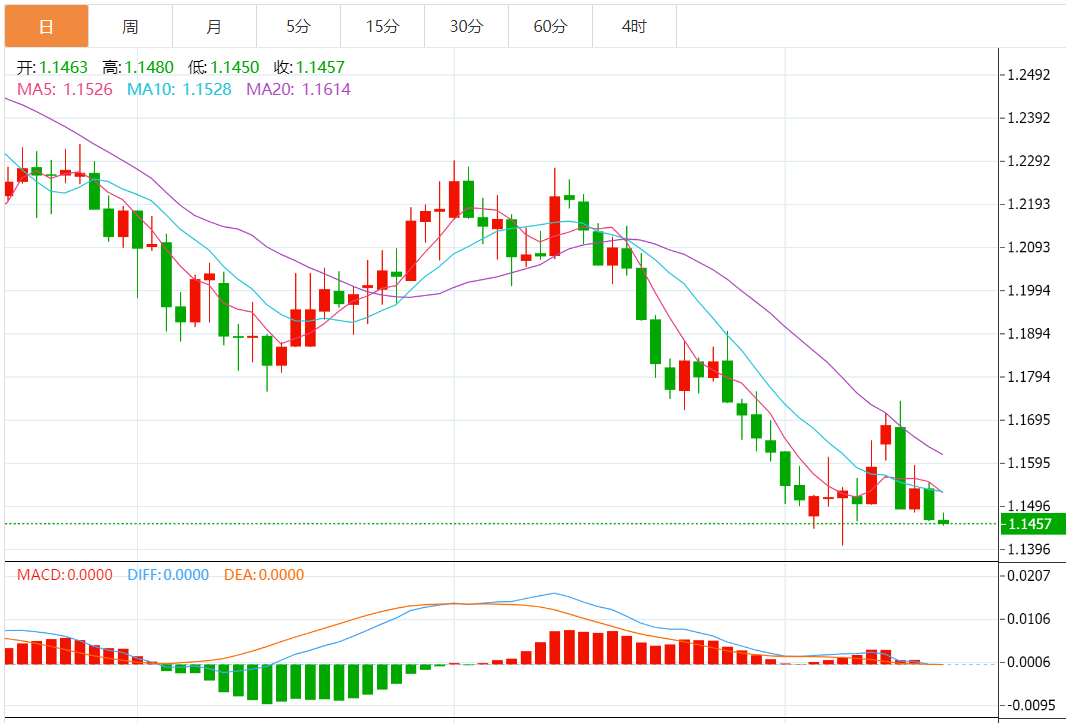
Task: Click the 1.2492 price axis label
Action: (1030, 75)
